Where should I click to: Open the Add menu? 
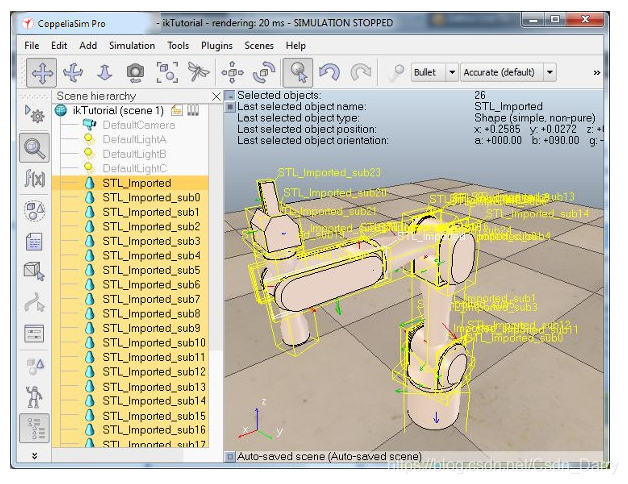(88, 46)
